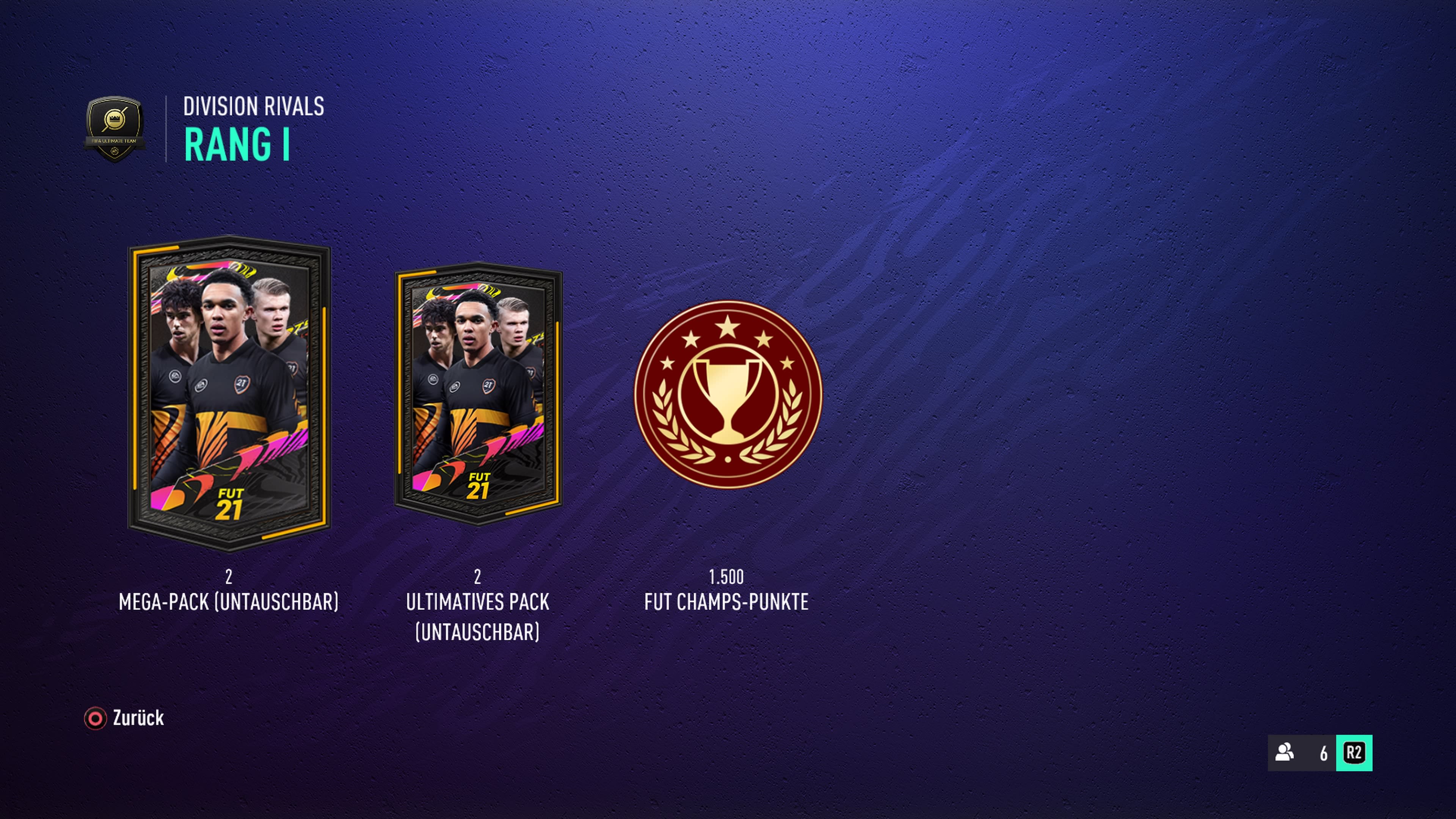Click the MEGA-PACK (UNTAUSCHBAR) label
Screen dimensions: 1456x819
tap(229, 602)
